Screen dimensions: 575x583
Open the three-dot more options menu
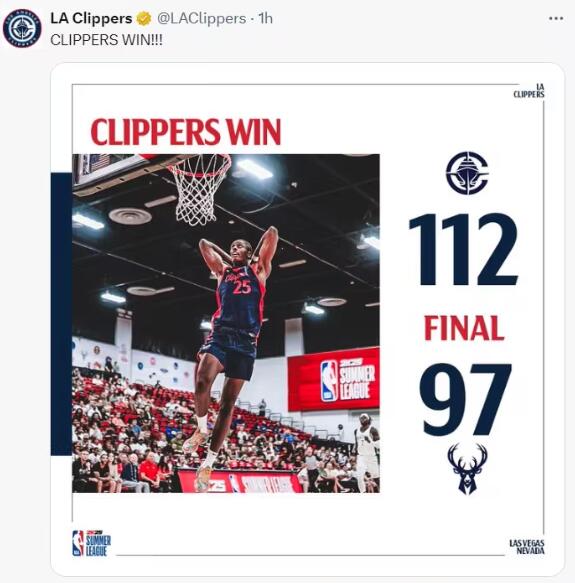pos(556,19)
